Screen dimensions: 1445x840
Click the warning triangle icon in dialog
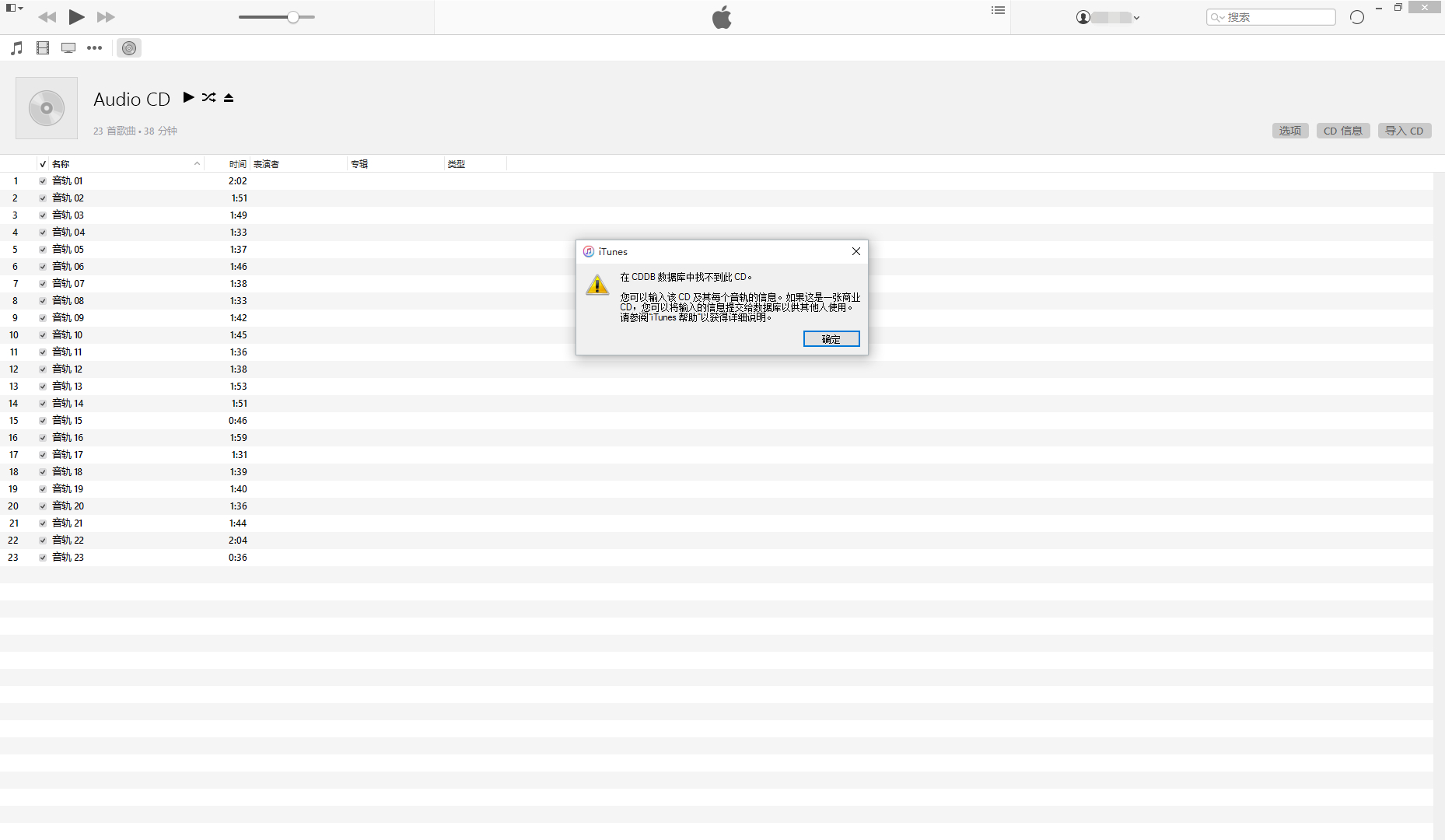tap(597, 285)
